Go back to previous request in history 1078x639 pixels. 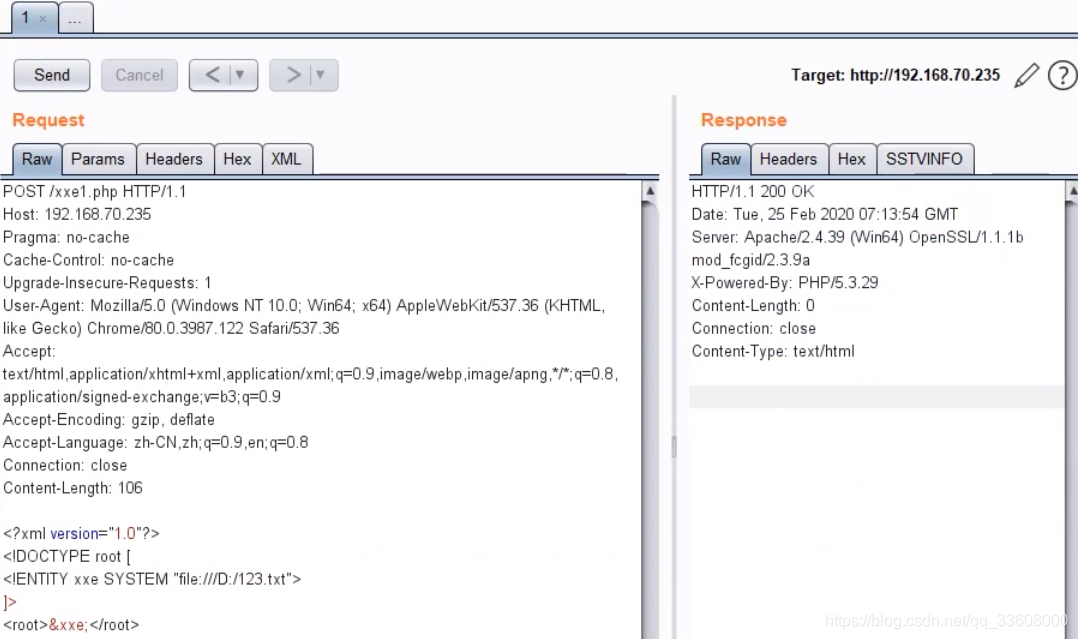pos(212,75)
